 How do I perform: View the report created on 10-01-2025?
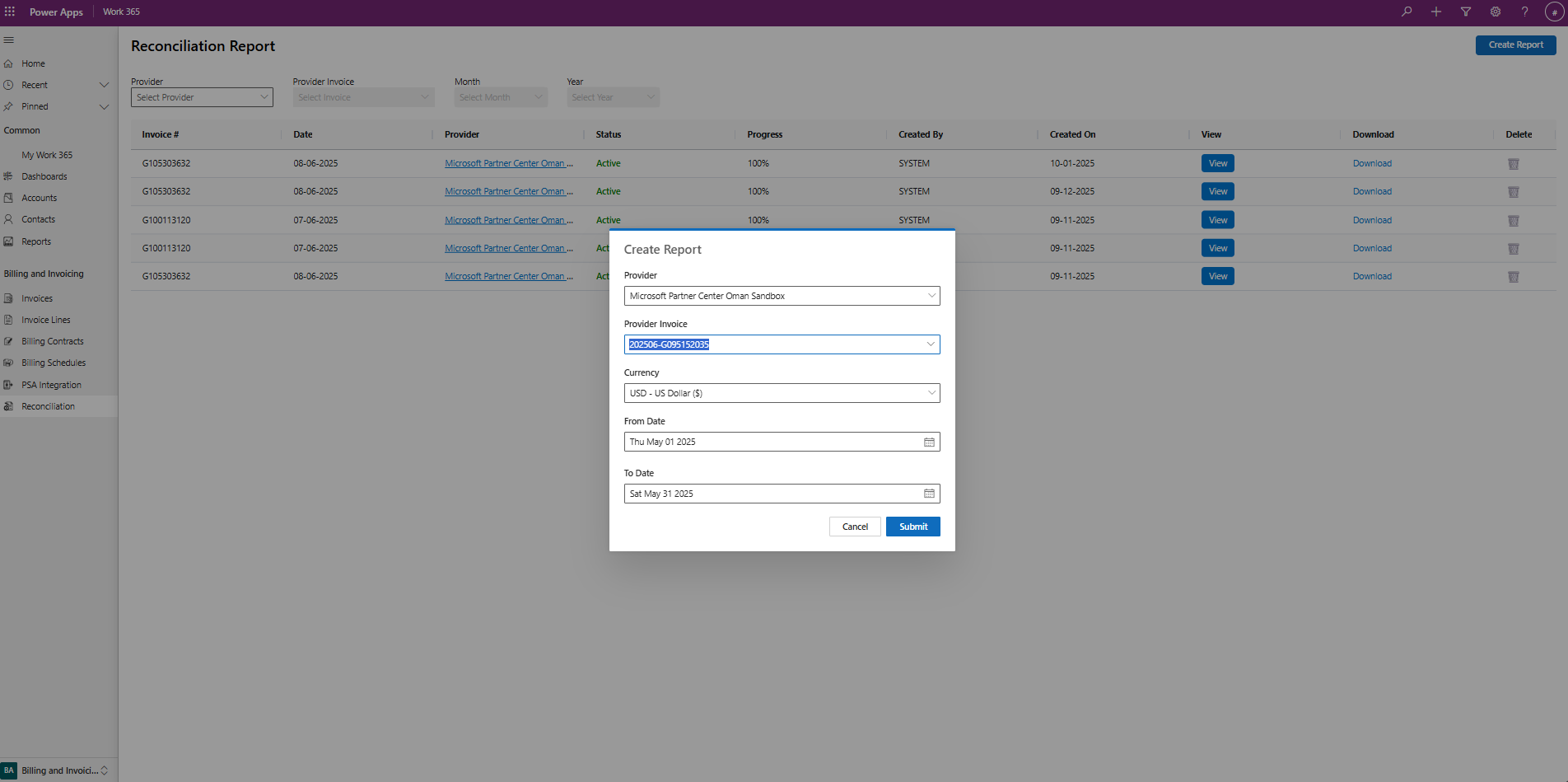pos(1218,163)
